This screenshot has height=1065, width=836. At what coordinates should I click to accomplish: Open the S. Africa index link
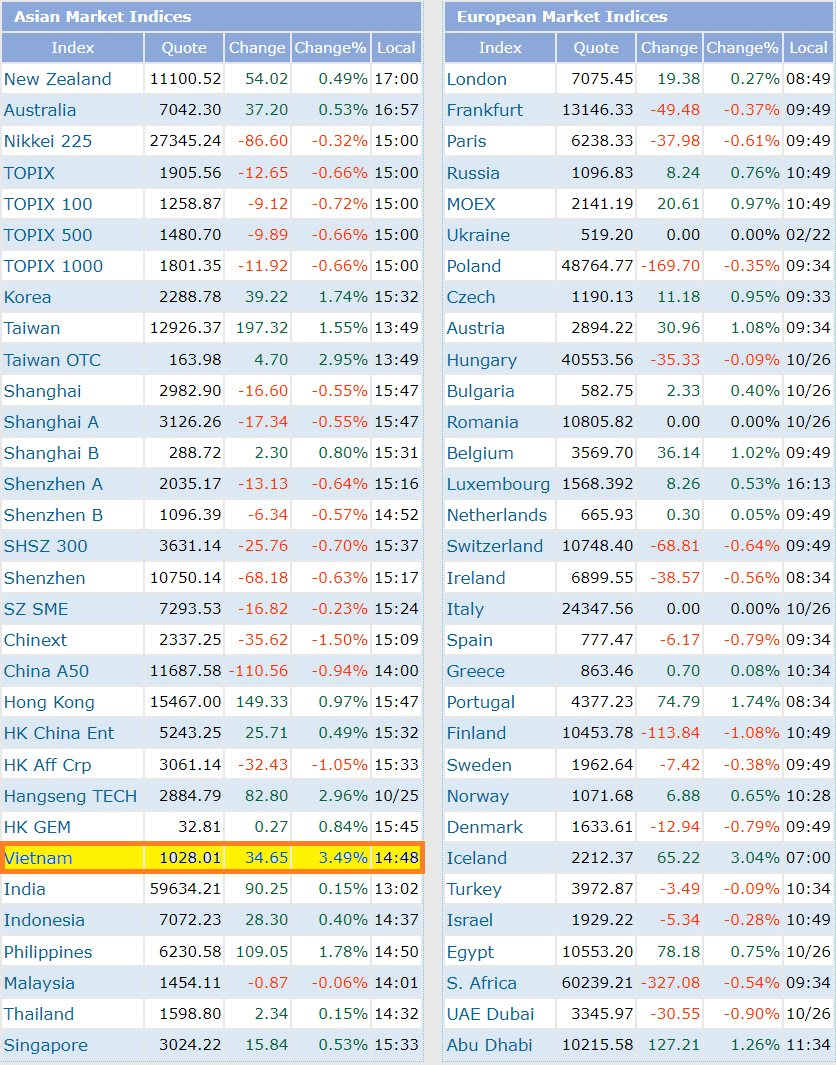(482, 983)
